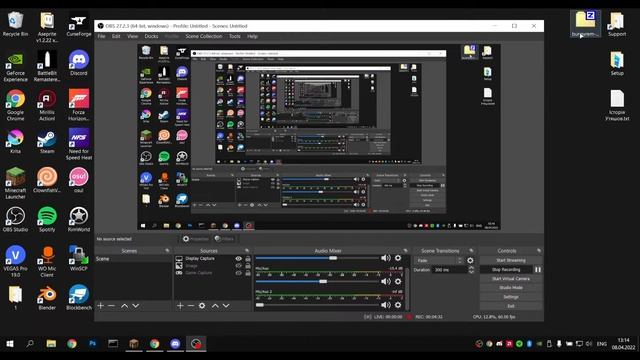Open the Edit menu in OBS
Screen dimensions: 640x360
pos(116,36)
